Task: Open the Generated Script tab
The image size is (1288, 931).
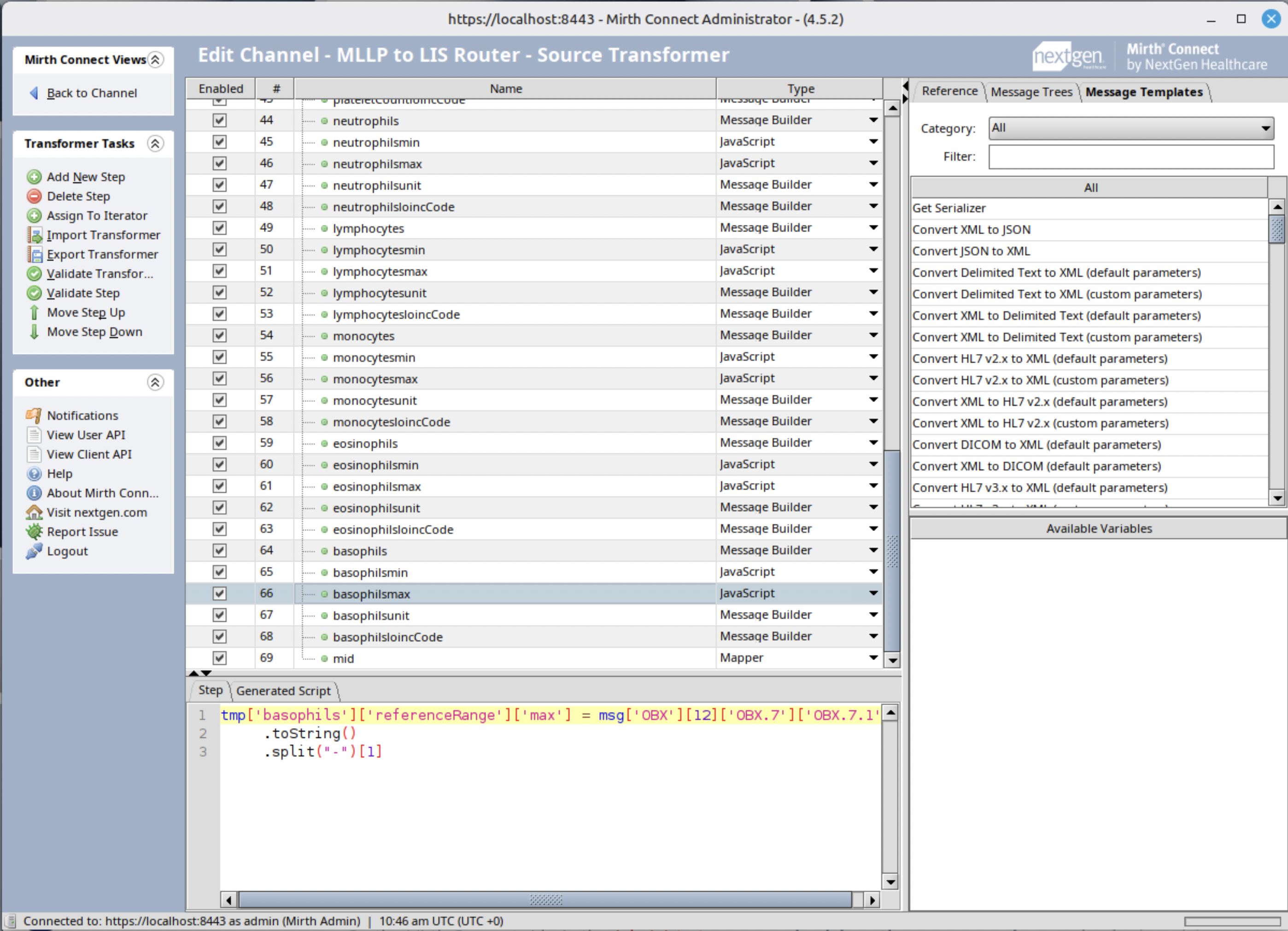Action: coord(283,691)
